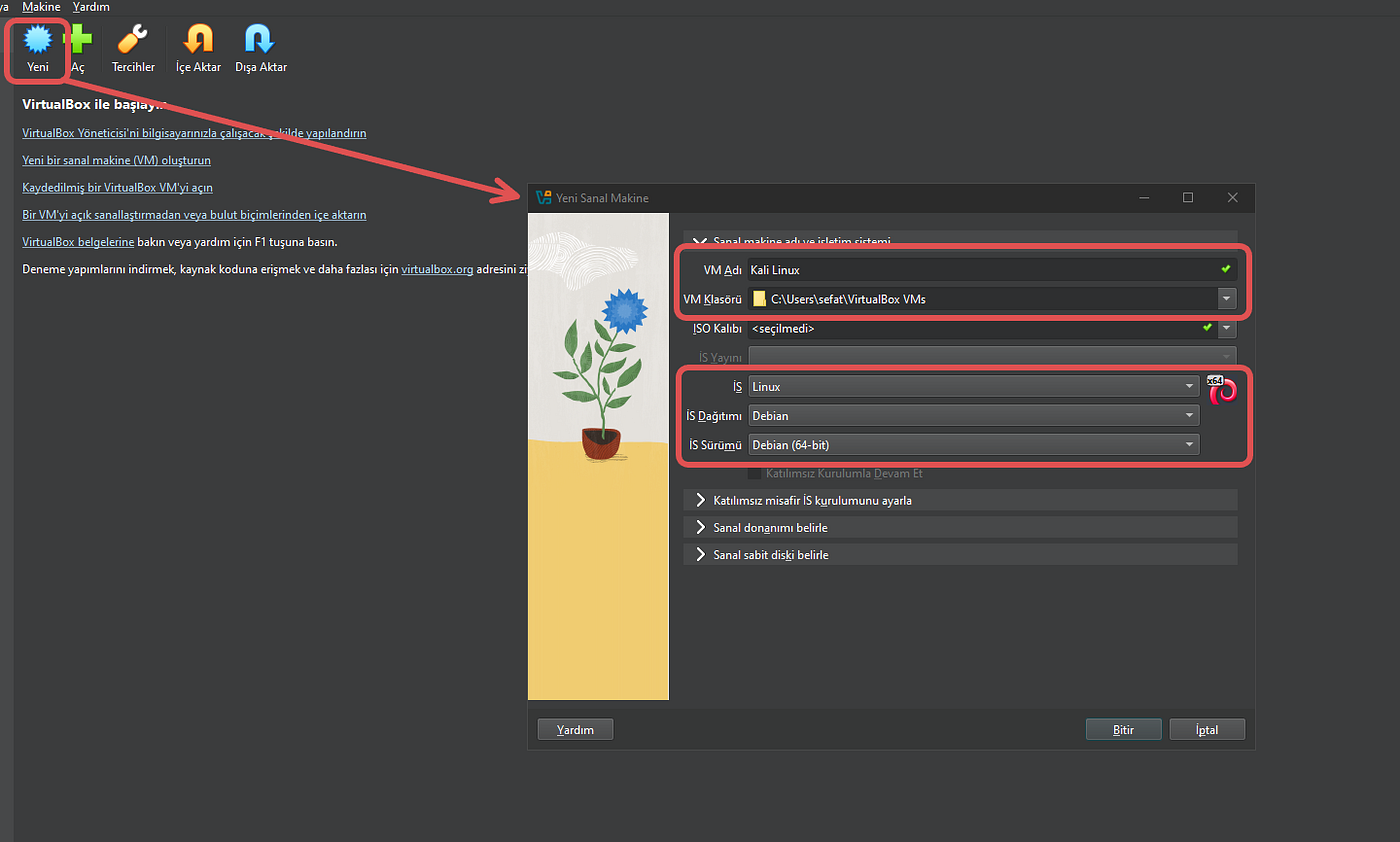This screenshot has width=1400, height=842.
Task: Click the Yeni (new machine) toolbar icon
Action: coord(38,40)
